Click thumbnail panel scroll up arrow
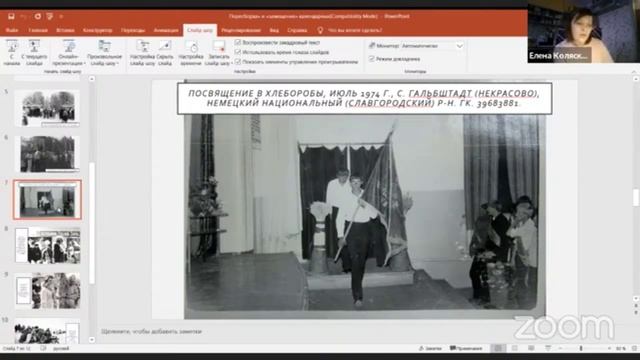The image size is (640, 360). 92,79
